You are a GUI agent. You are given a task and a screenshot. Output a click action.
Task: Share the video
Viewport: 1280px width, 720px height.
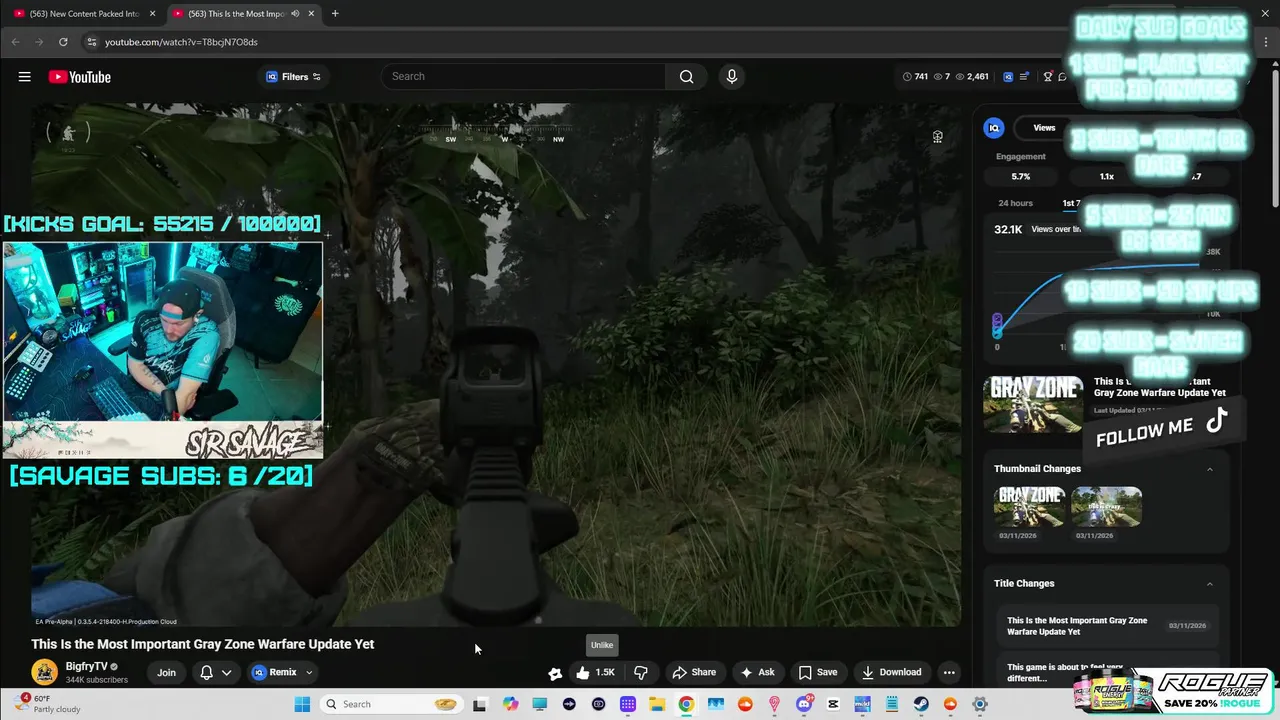tap(694, 672)
